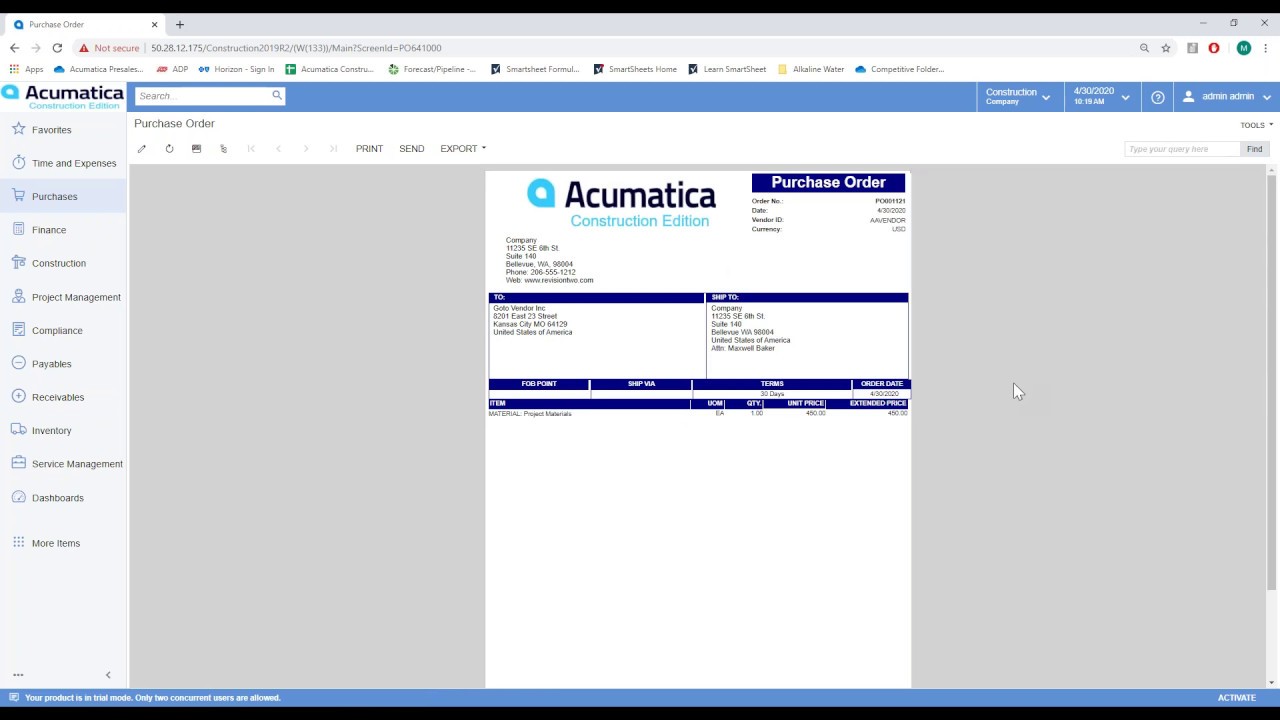Open the Horizon - Sign In bookmark
This screenshot has height=720, width=1280.
click(x=236, y=69)
